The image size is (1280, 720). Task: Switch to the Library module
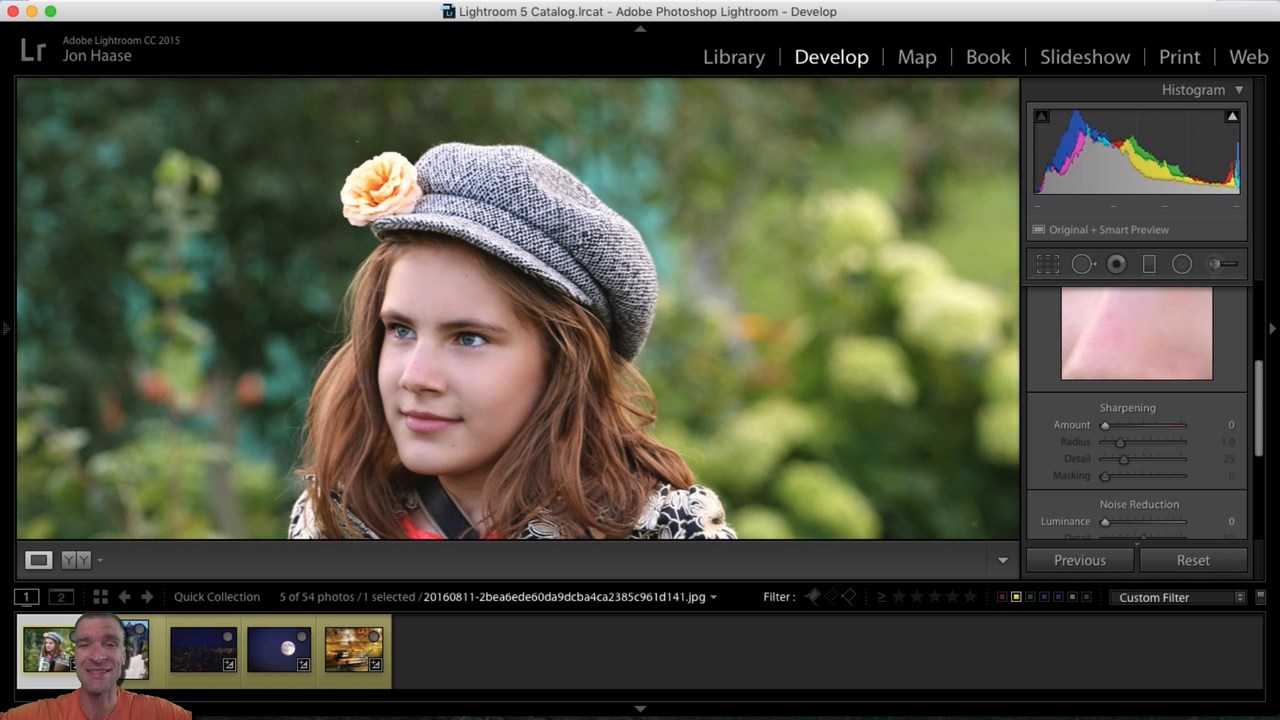point(734,57)
